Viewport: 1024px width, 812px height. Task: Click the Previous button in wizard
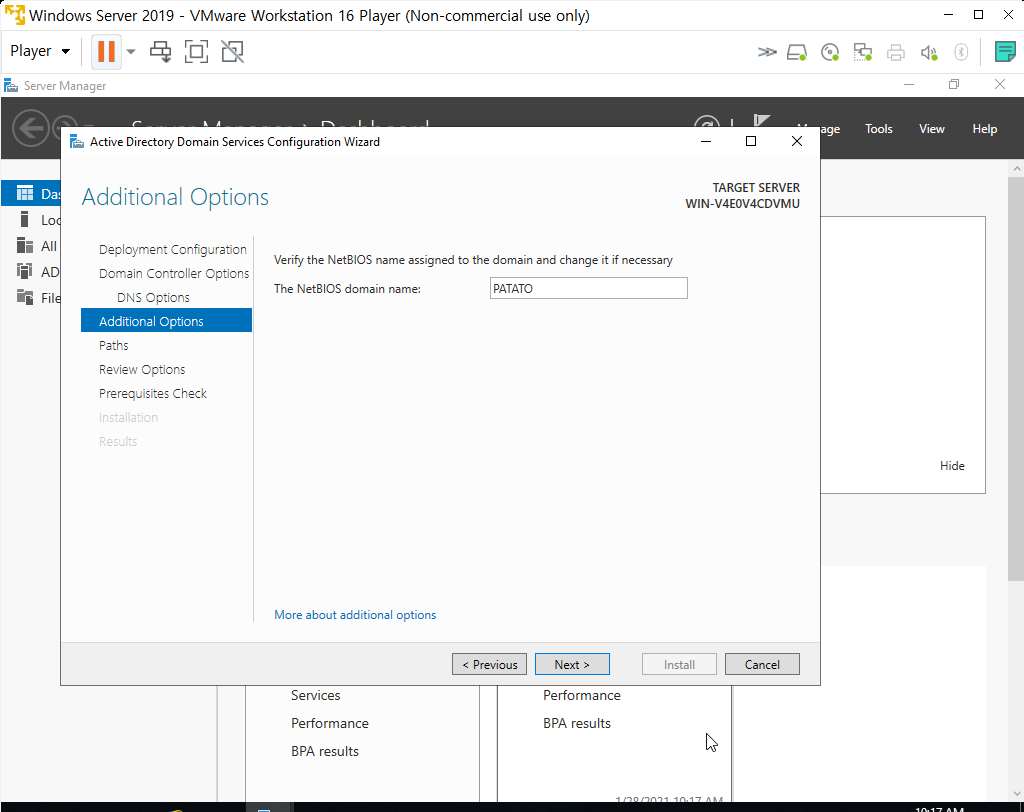(x=489, y=664)
